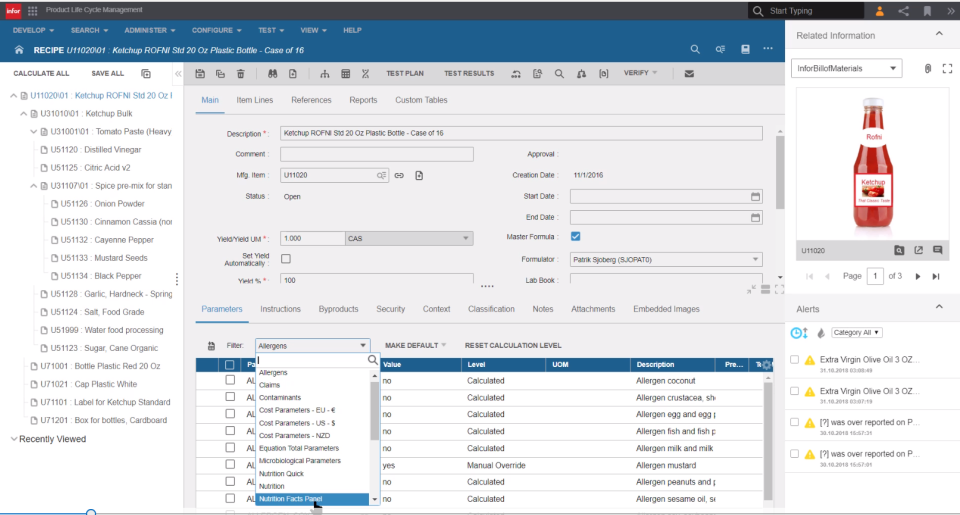Click the envelope mail icon
The width and height of the screenshot is (960, 515).
(689, 74)
